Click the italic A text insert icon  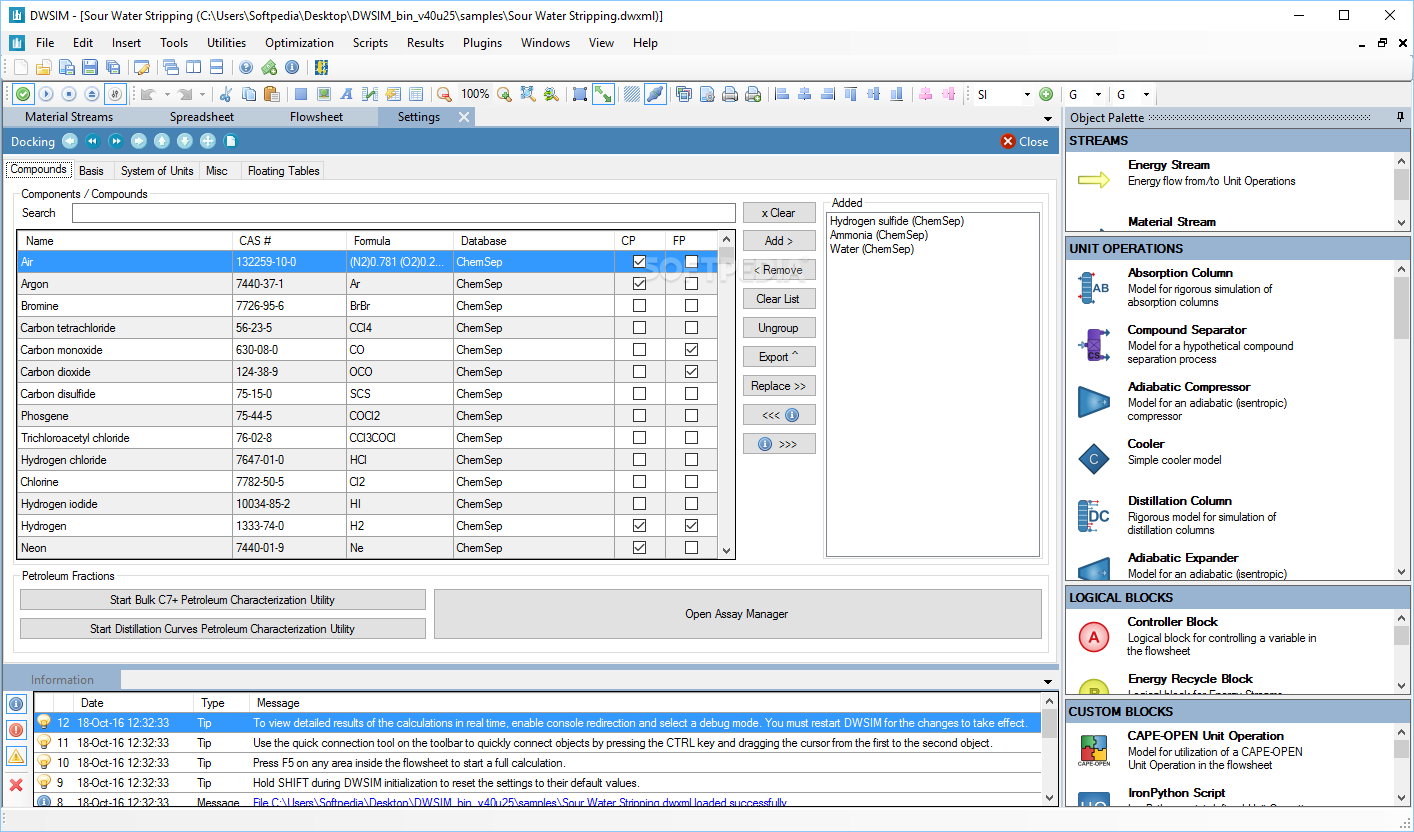[347, 94]
